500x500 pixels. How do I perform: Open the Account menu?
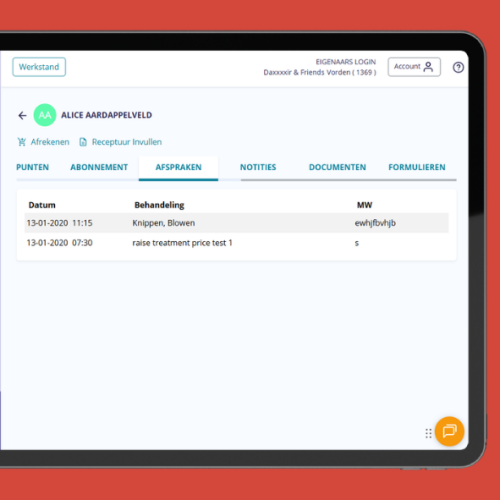click(x=414, y=67)
